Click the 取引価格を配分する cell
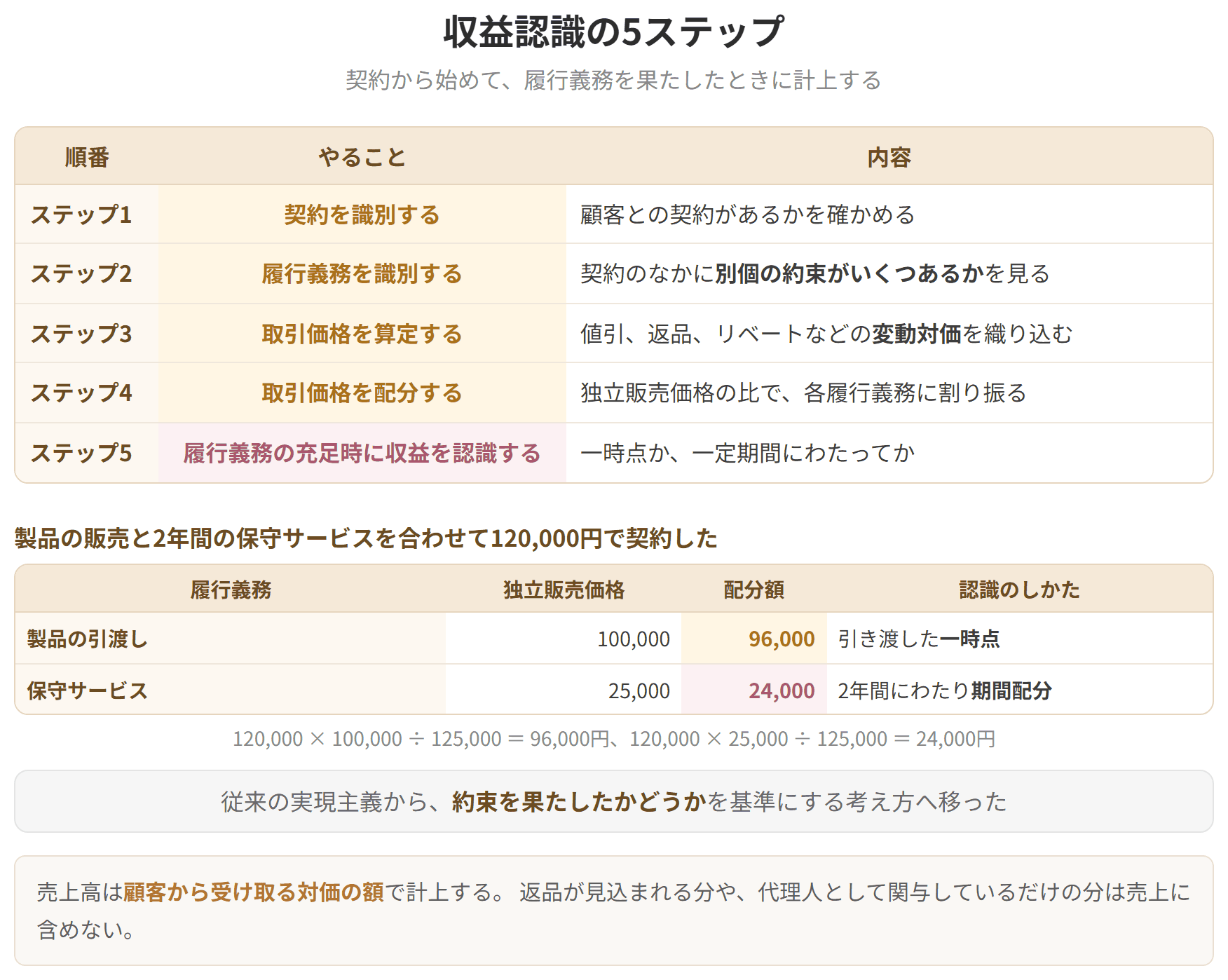This screenshot has width=1228, height=980. tap(362, 393)
